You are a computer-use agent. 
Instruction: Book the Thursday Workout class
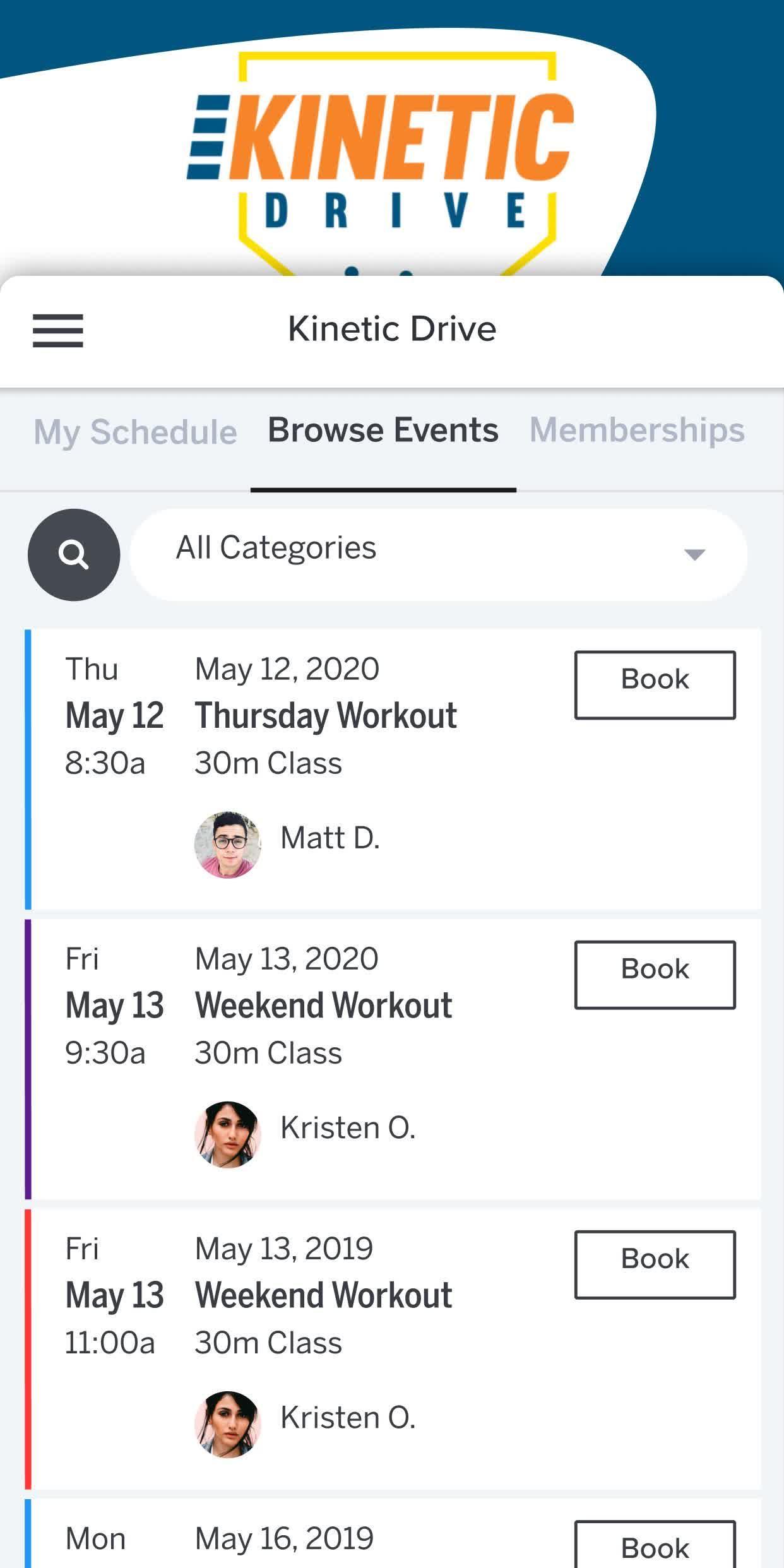point(655,685)
